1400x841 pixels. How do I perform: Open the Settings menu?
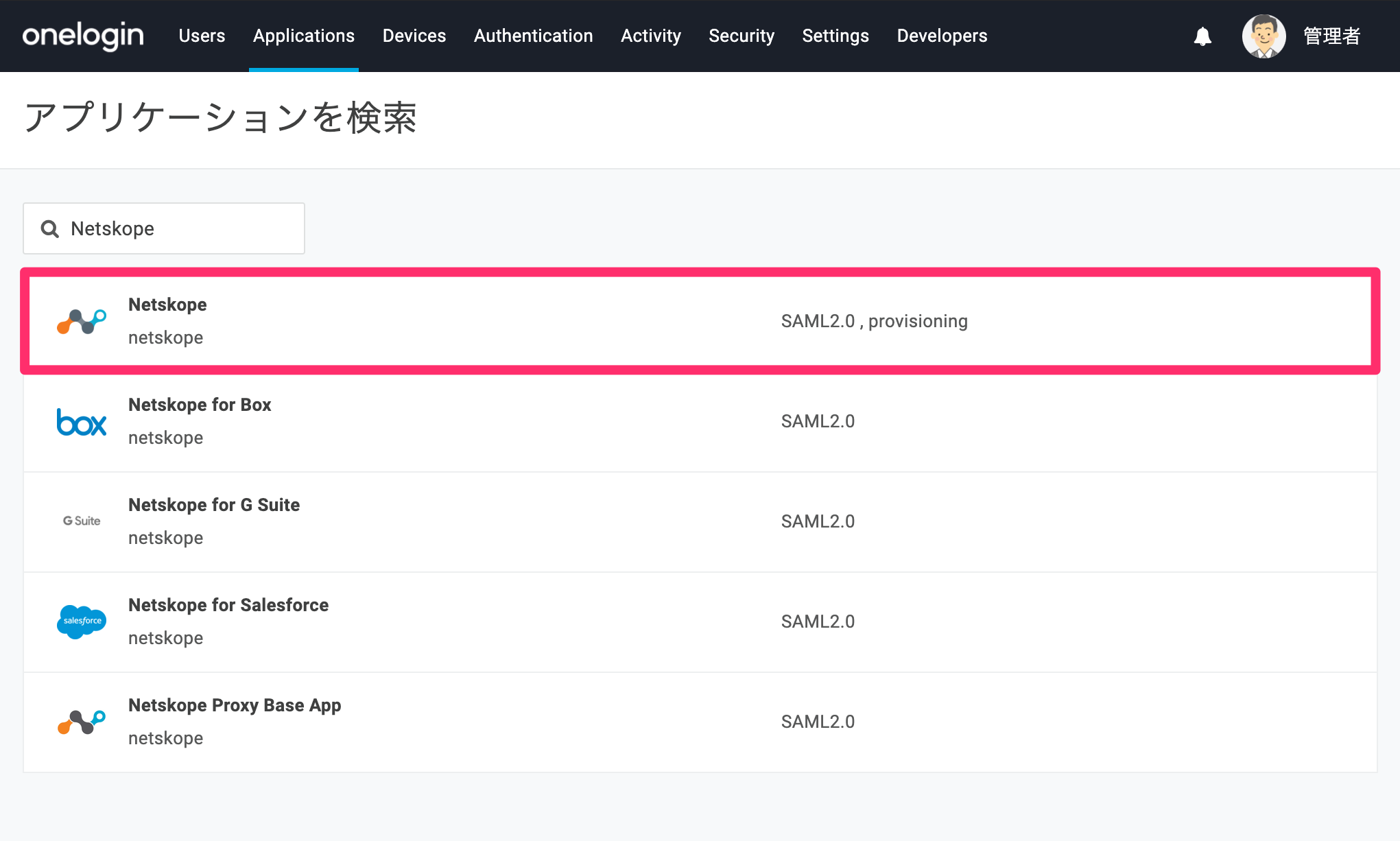[x=835, y=36]
